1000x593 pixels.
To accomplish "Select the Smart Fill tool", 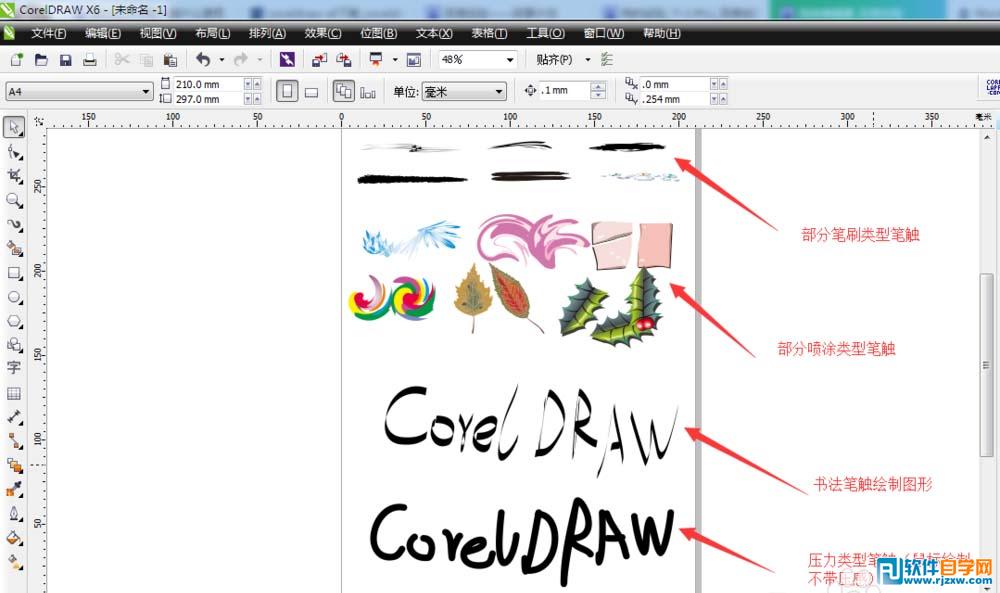I will (x=14, y=249).
